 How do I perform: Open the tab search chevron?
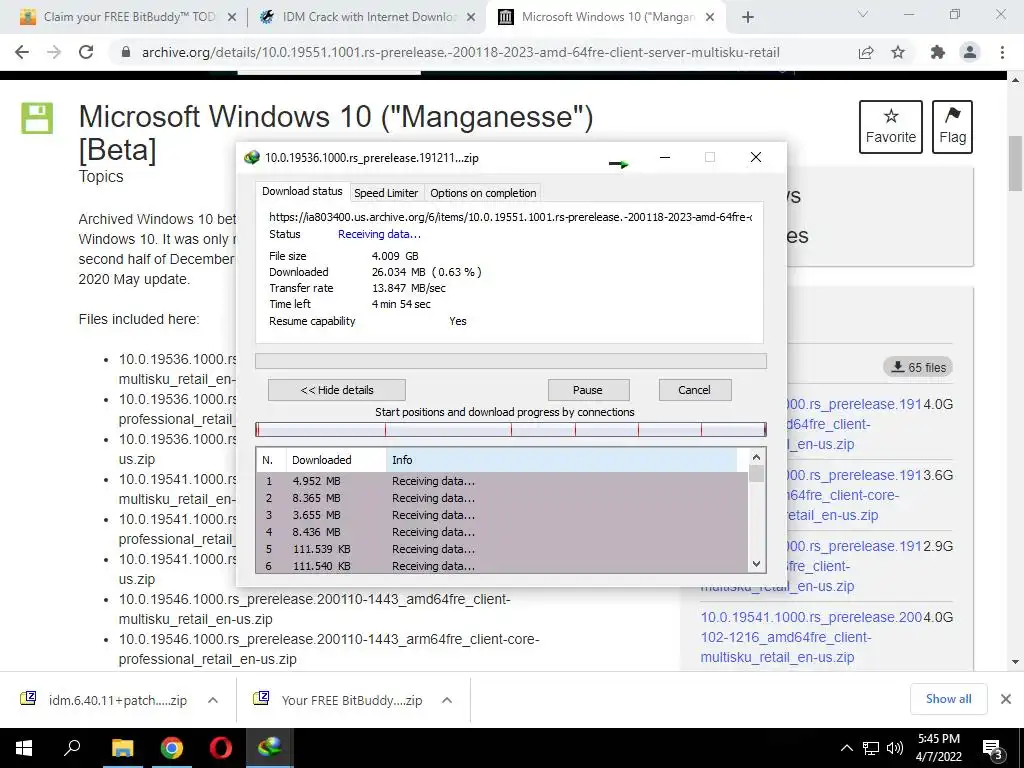(863, 14)
